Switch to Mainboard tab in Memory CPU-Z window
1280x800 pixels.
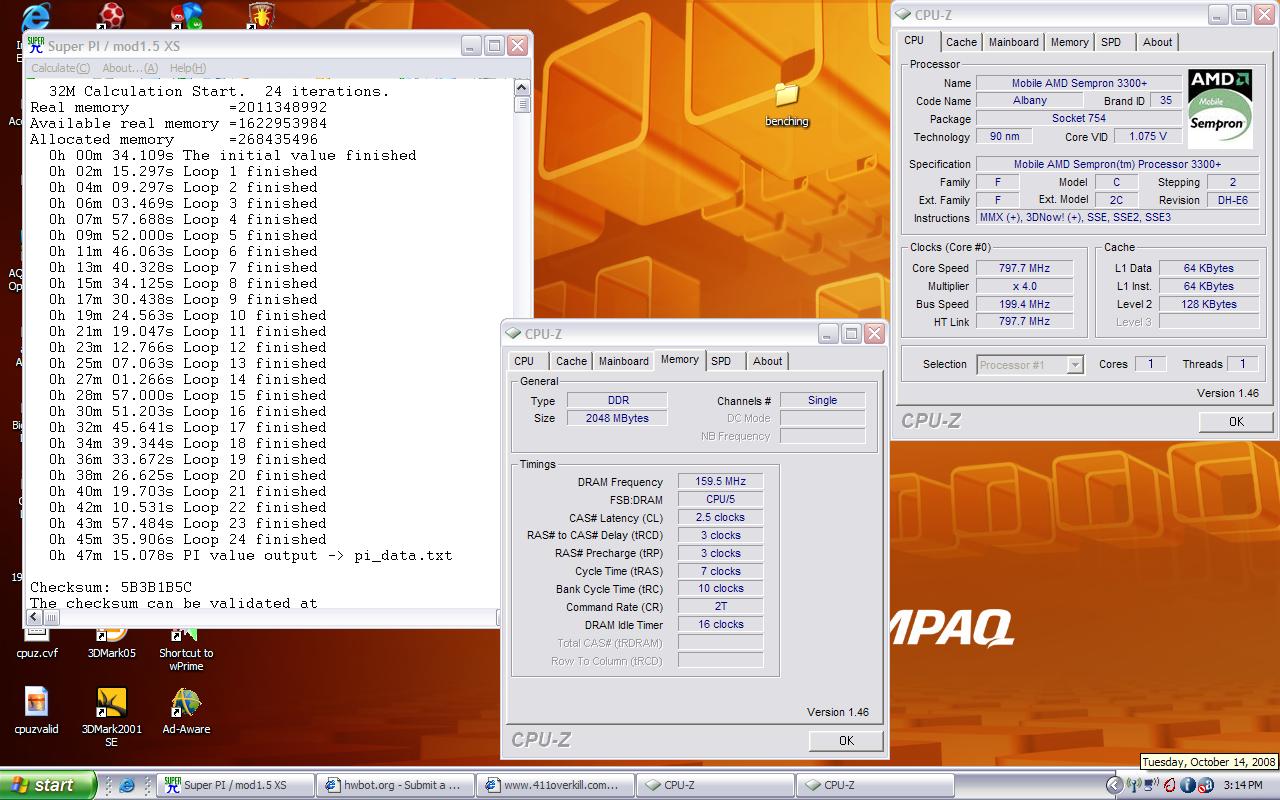(x=624, y=361)
